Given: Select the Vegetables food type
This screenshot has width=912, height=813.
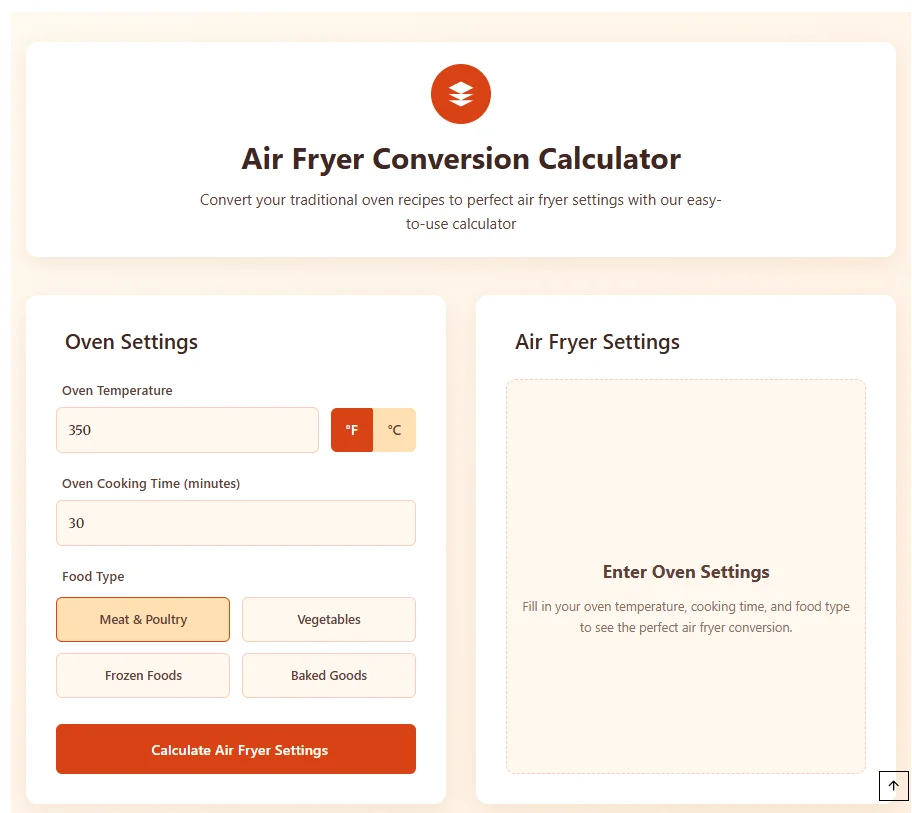Looking at the screenshot, I should 328,619.
